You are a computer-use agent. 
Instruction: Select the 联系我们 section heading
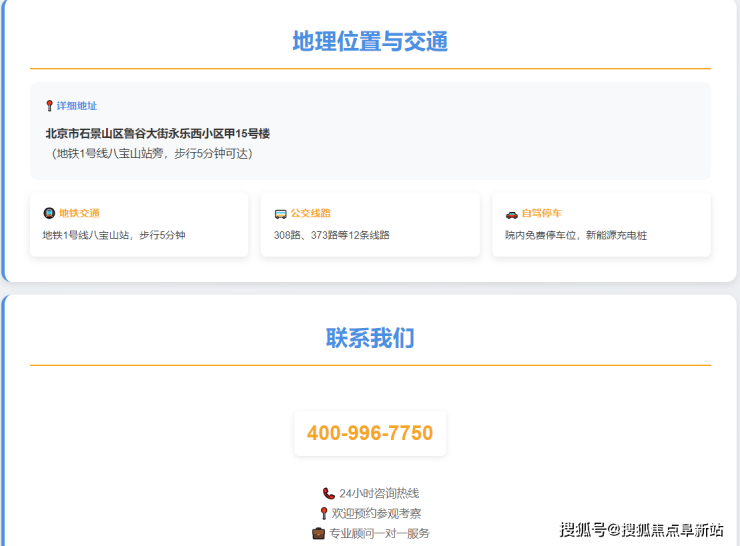click(x=370, y=338)
